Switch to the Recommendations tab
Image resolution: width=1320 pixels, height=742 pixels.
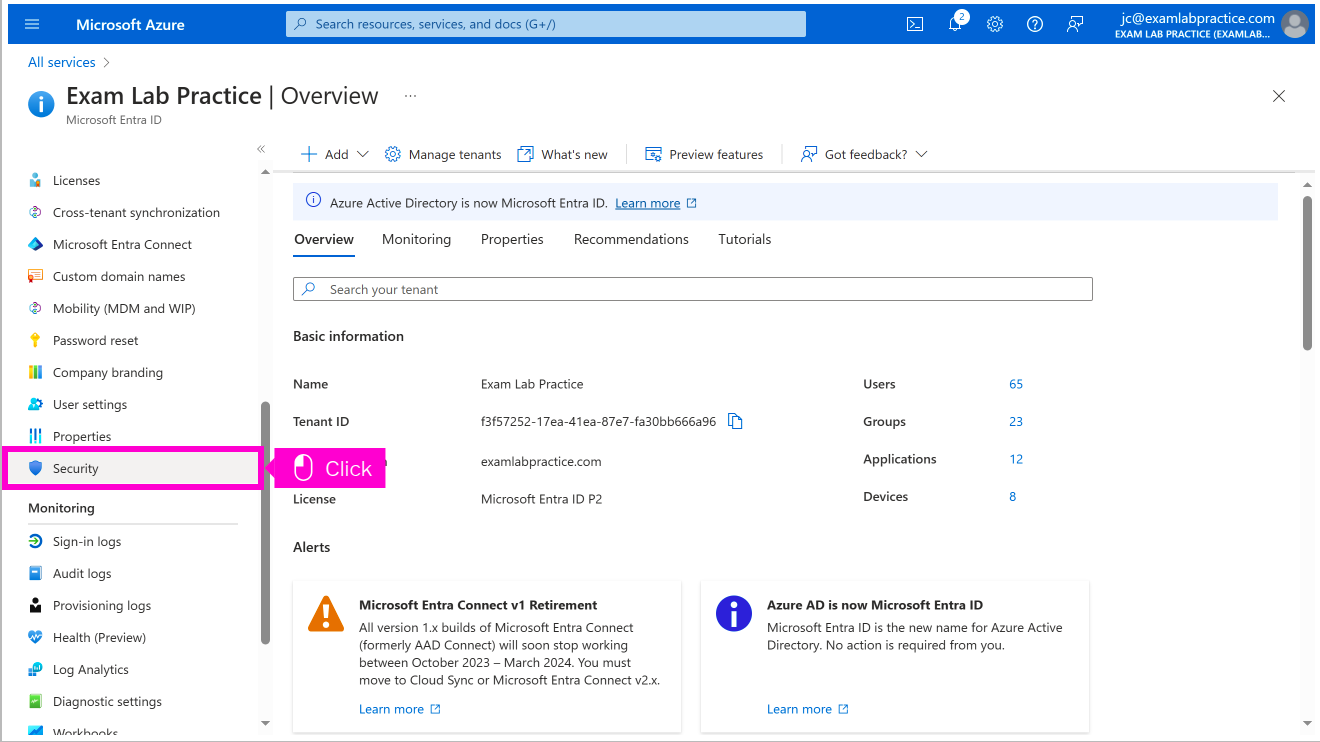[x=631, y=240]
